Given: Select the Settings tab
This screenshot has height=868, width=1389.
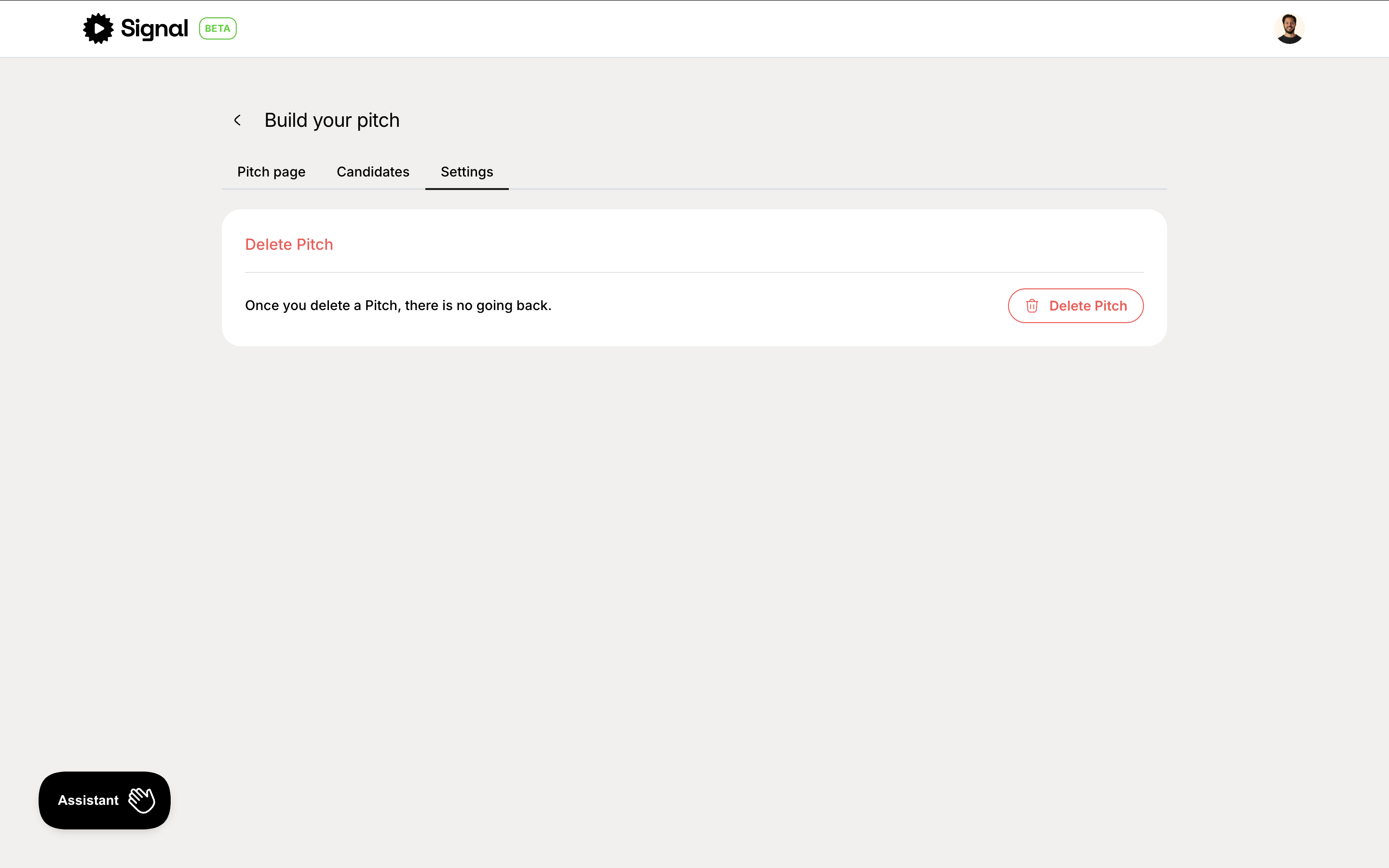Looking at the screenshot, I should 466,172.
